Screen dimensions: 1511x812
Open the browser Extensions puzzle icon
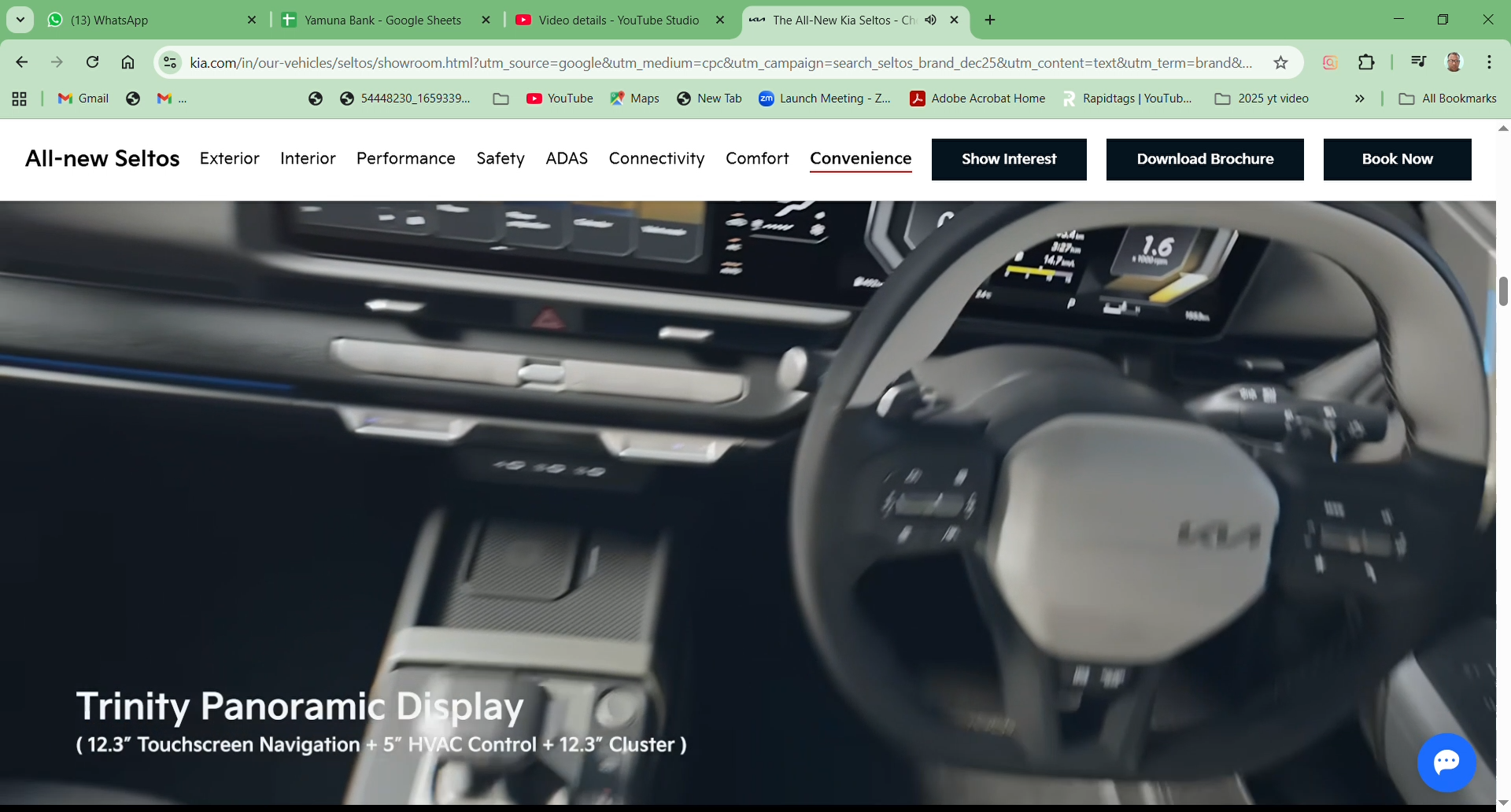[1366, 63]
